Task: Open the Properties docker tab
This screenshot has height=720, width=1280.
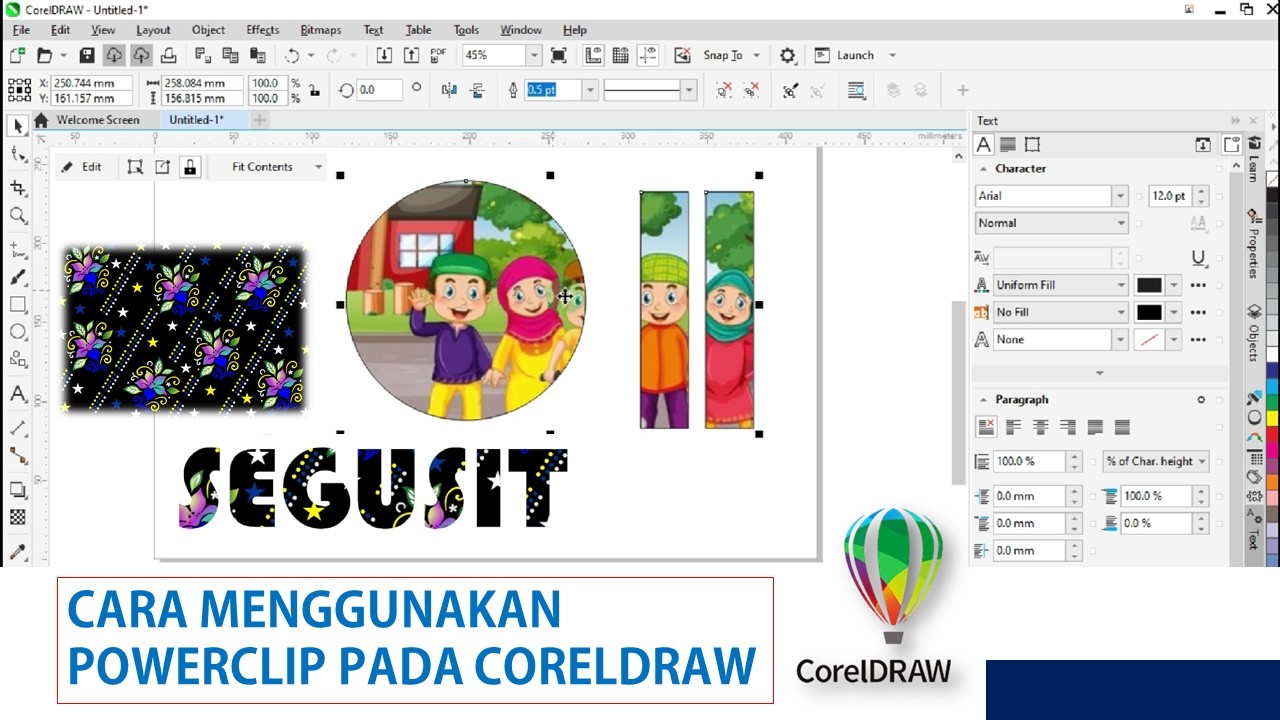Action: click(x=1252, y=244)
